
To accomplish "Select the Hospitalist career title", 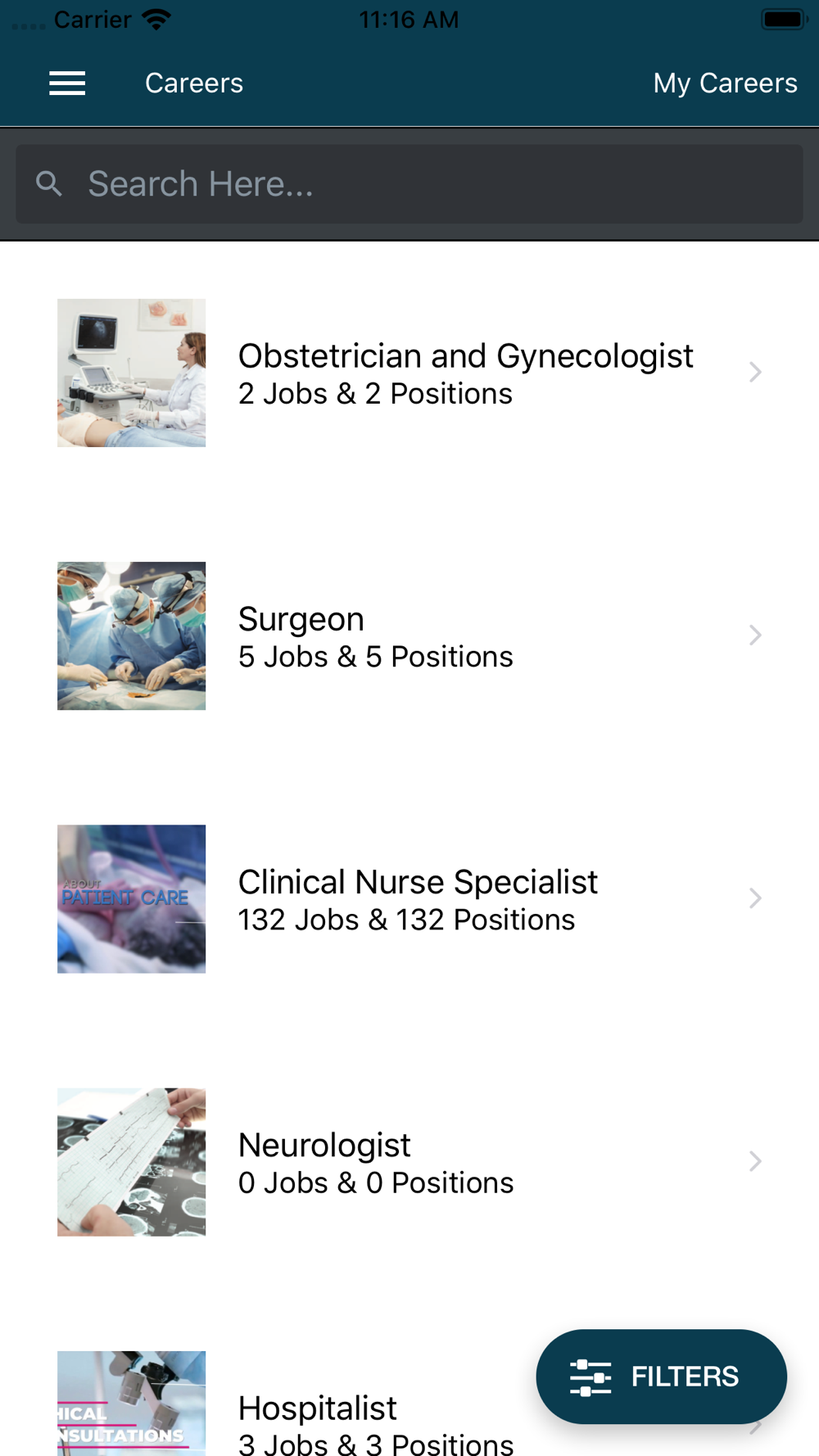I will (318, 1408).
